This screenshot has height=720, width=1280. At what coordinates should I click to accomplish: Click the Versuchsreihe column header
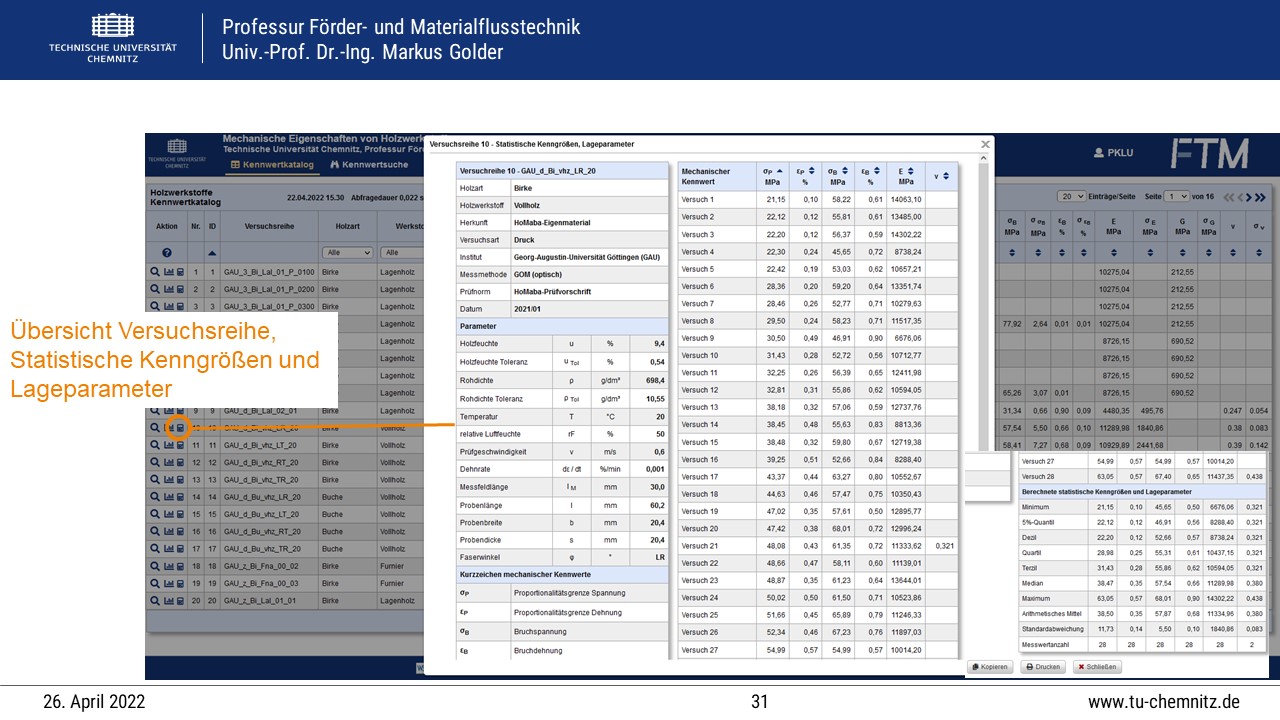point(269,226)
